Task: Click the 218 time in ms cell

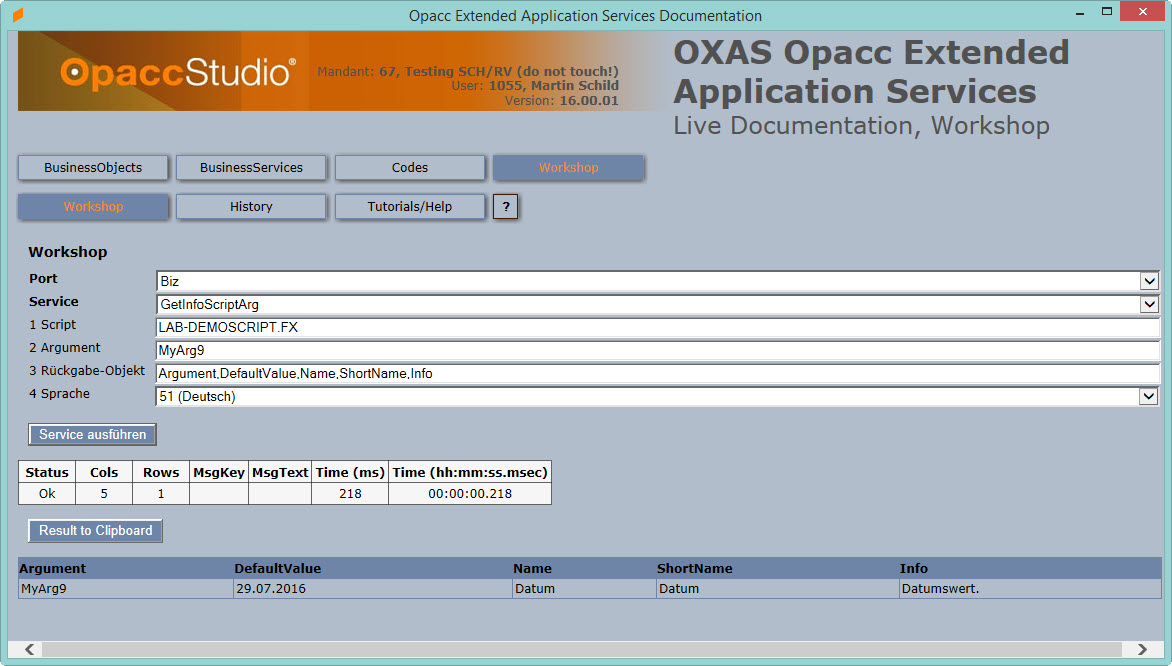Action: coord(350,493)
